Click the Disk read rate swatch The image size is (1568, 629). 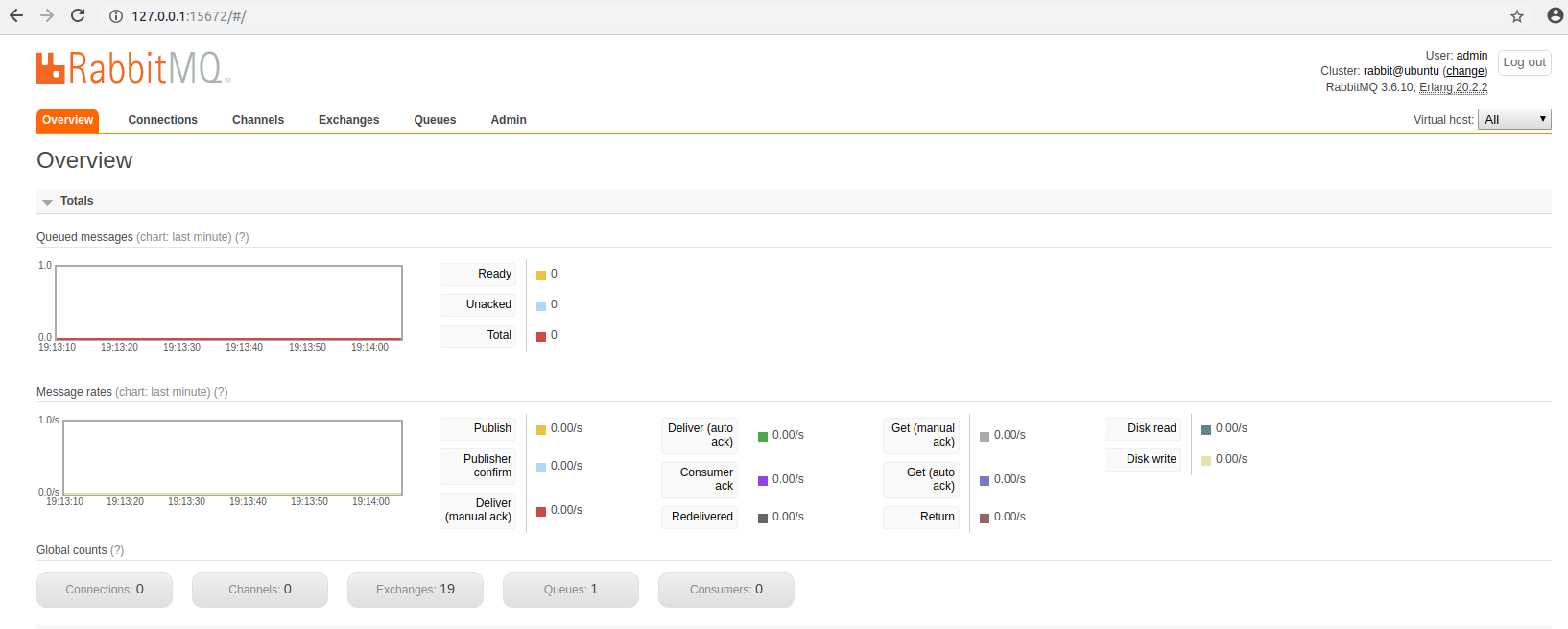click(x=1206, y=430)
